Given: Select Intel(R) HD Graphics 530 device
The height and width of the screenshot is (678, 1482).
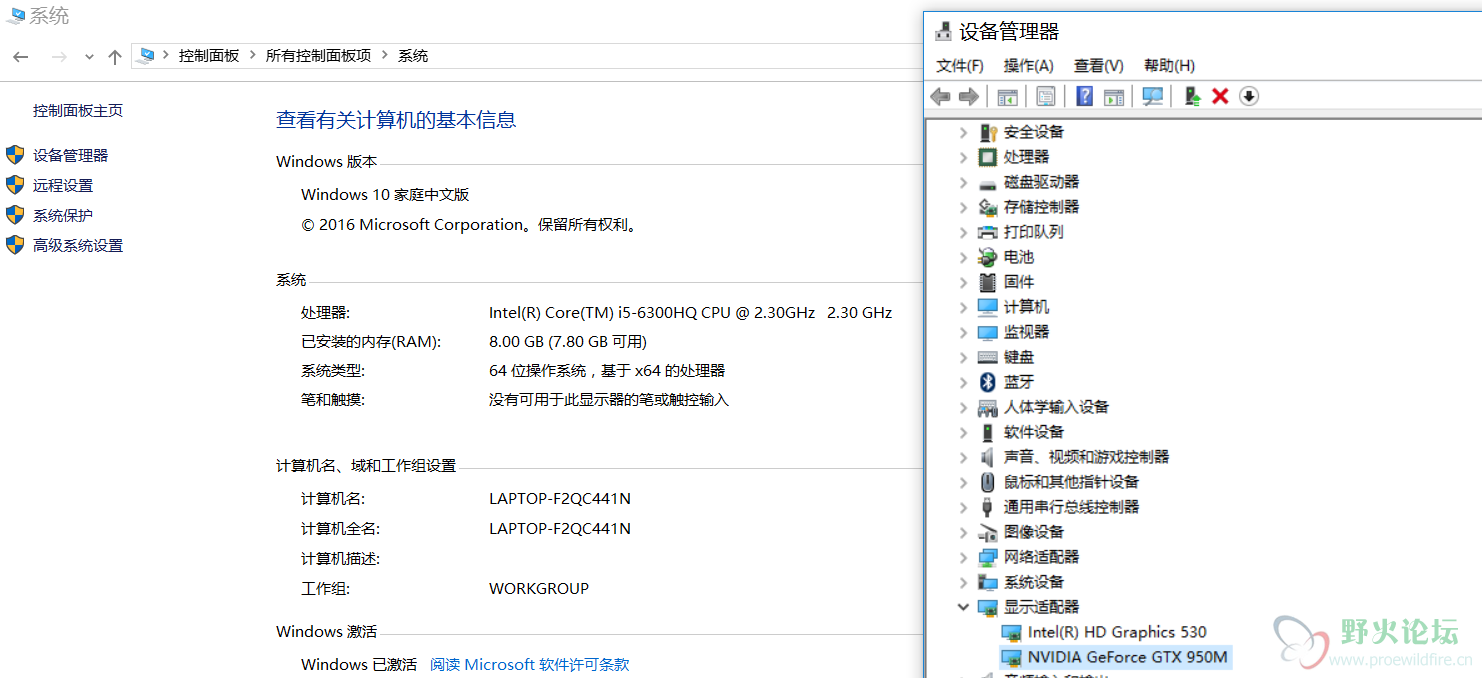Looking at the screenshot, I should (1117, 632).
